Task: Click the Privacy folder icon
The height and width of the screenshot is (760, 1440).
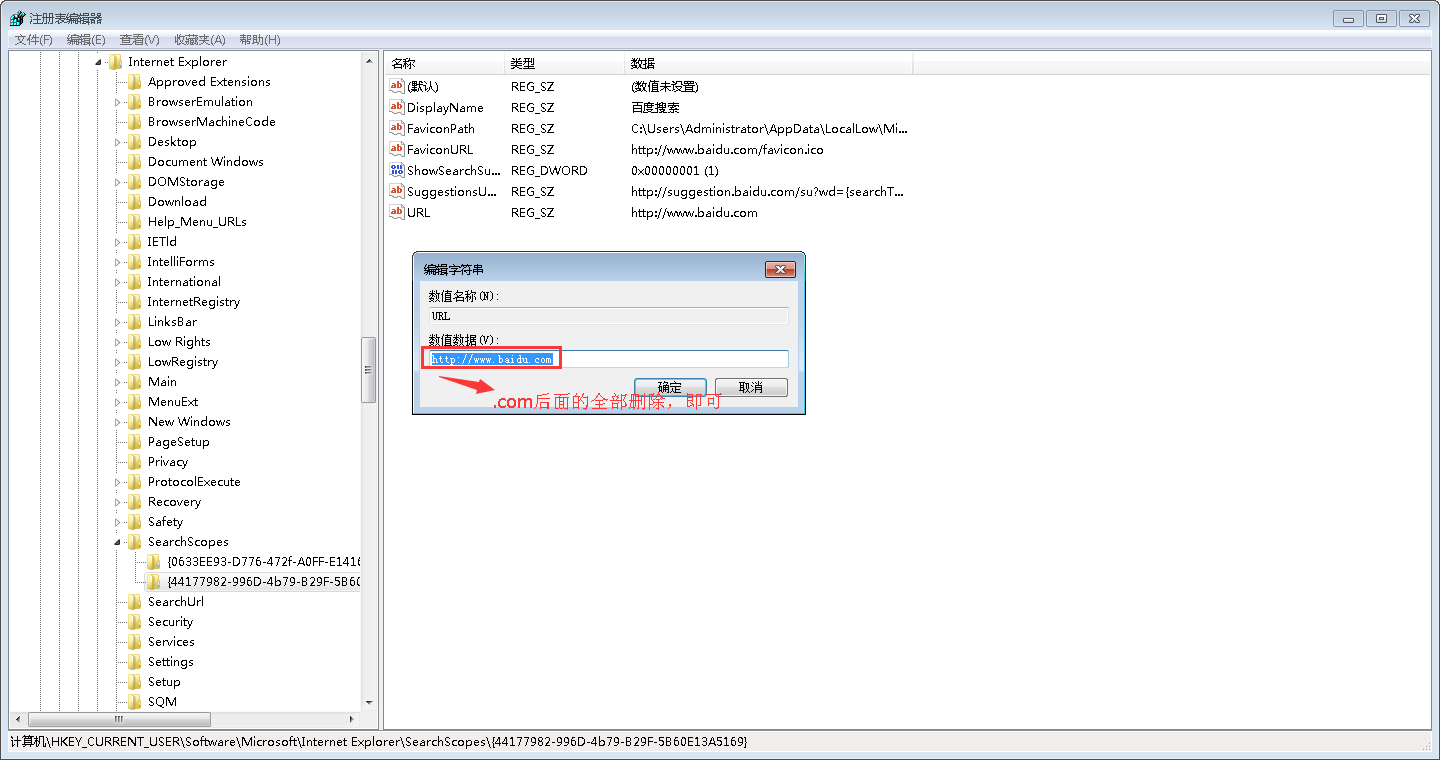Action: coord(135,462)
